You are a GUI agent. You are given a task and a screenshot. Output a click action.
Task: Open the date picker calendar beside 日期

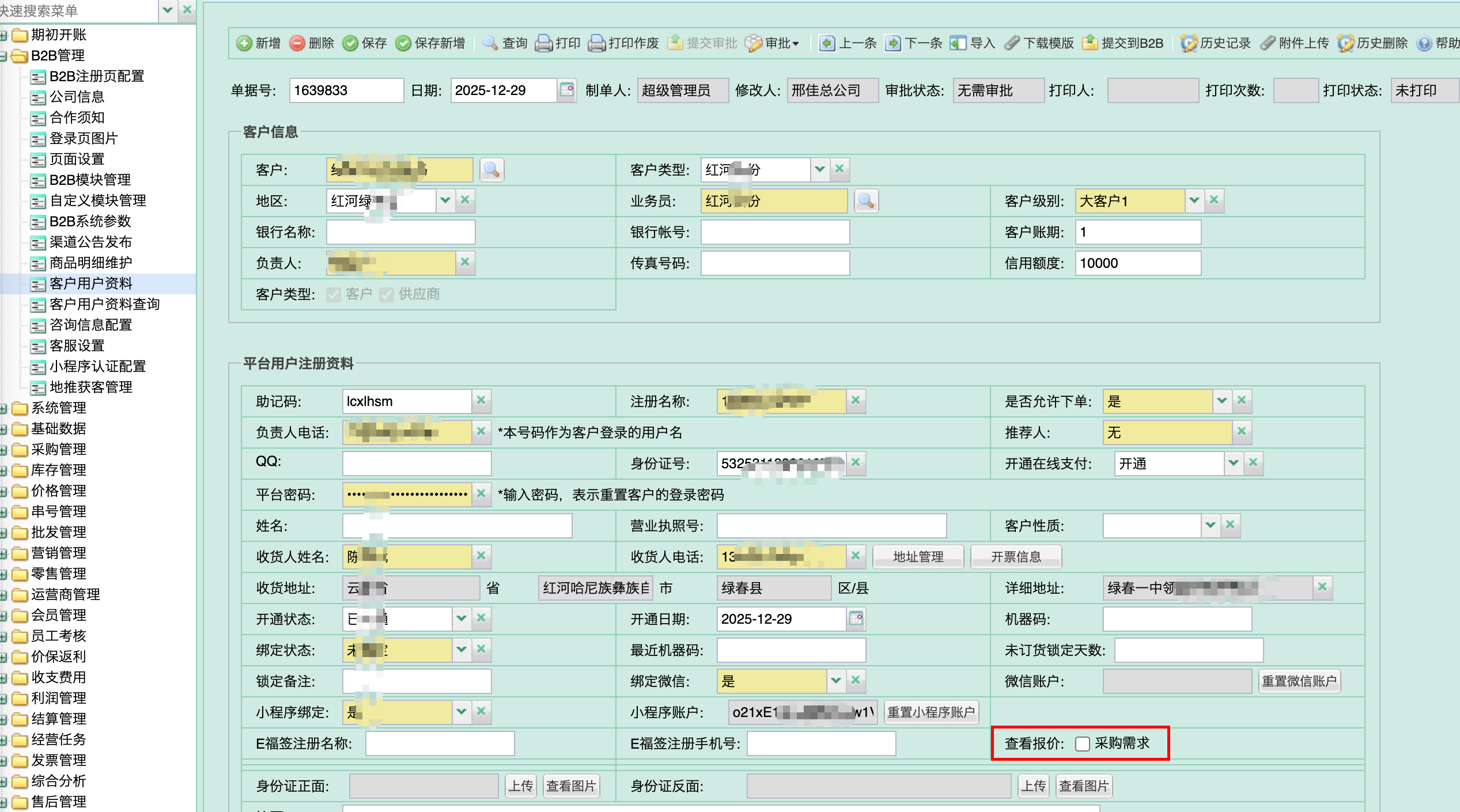[567, 90]
